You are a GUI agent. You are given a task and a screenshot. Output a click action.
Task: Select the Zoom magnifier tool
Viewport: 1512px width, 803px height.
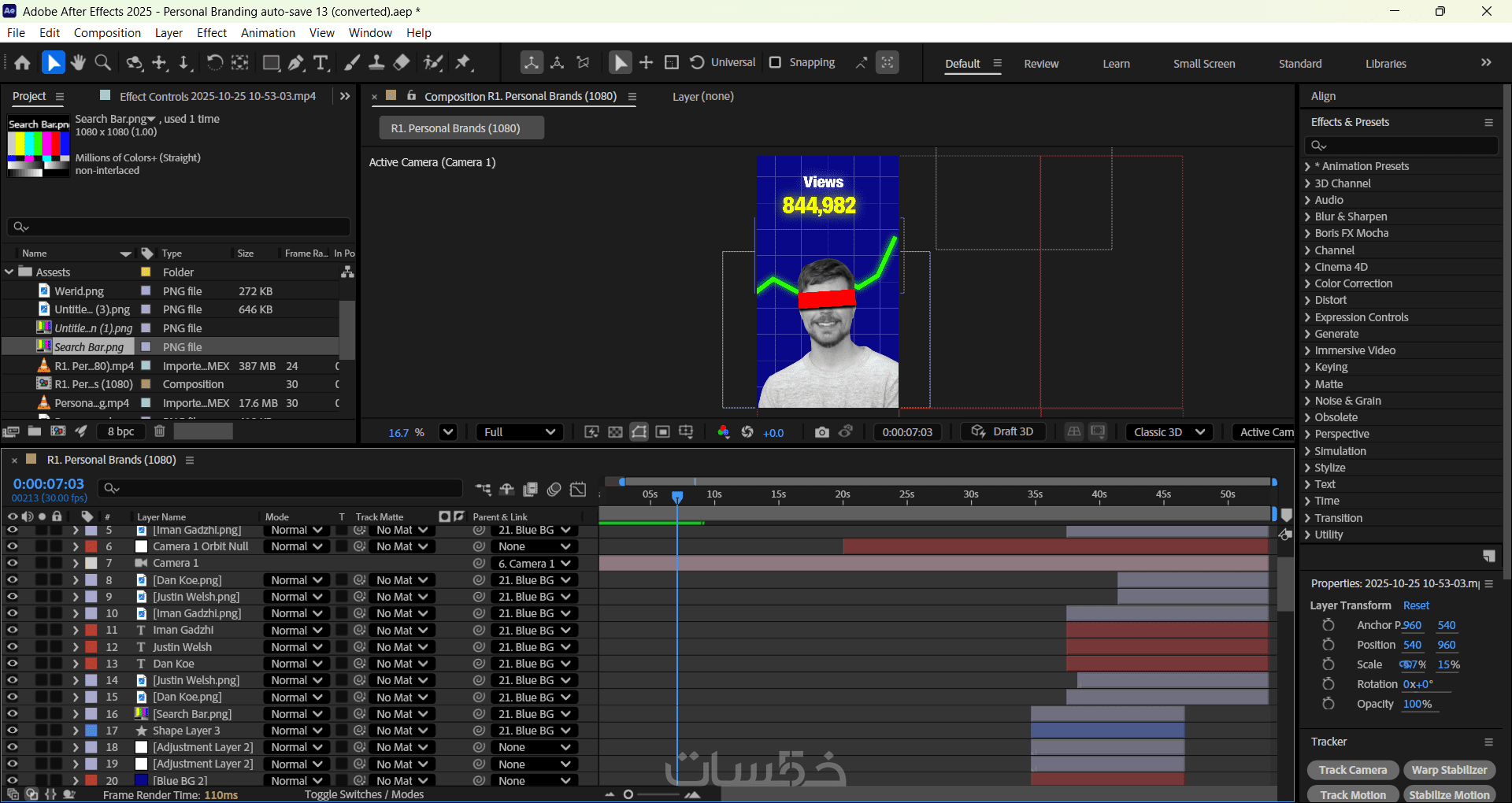pyautogui.click(x=102, y=63)
